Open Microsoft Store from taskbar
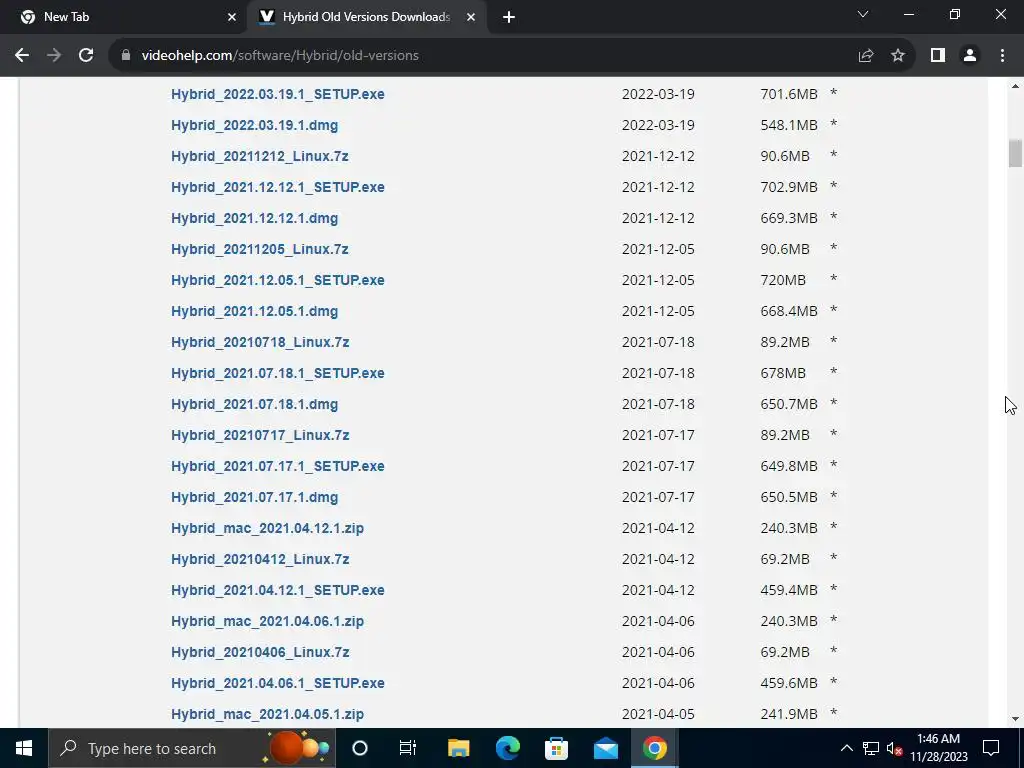This screenshot has height=768, width=1024. click(556, 748)
